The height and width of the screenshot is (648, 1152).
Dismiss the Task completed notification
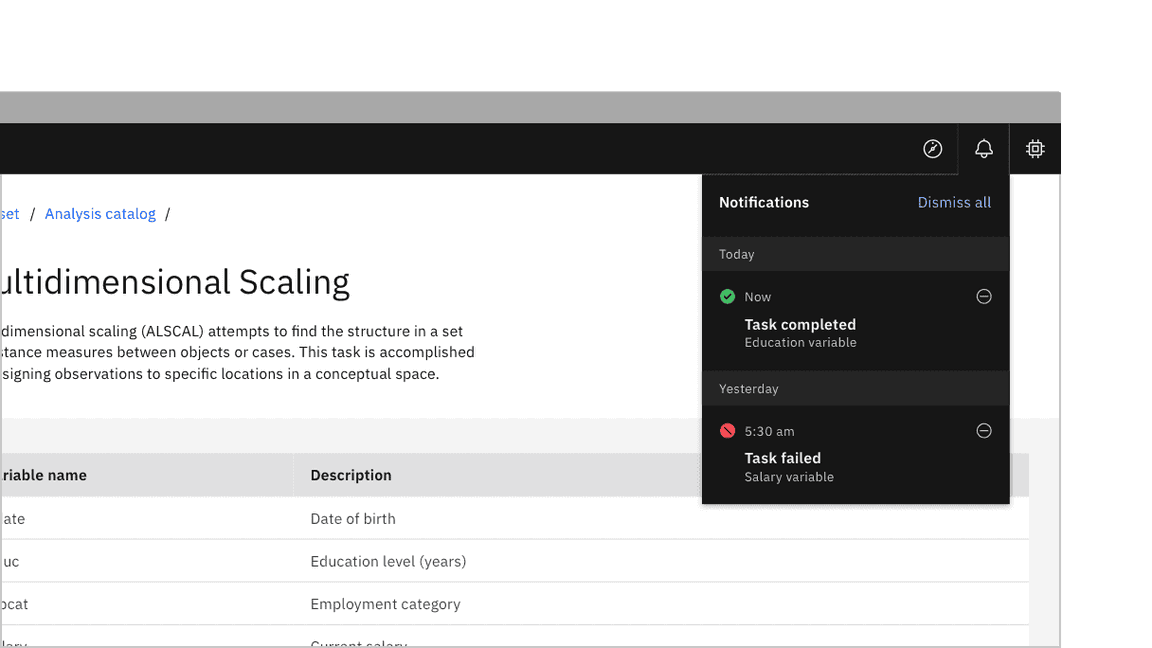(x=984, y=297)
